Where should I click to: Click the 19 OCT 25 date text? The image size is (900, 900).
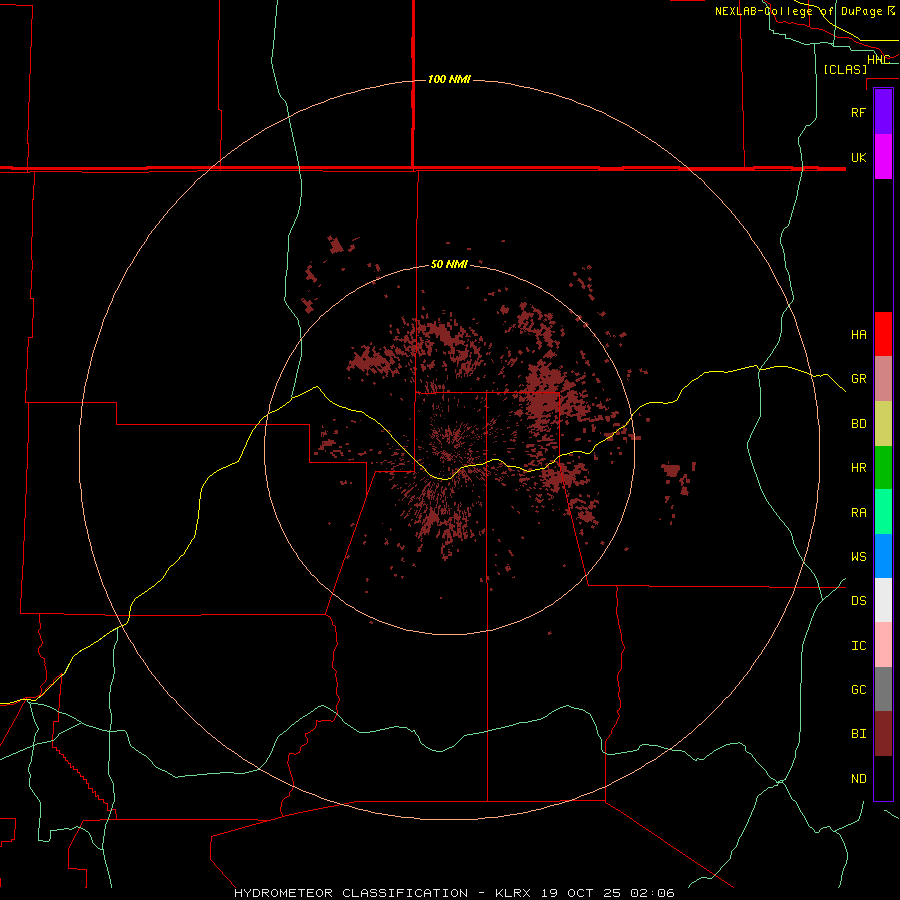click(581, 893)
